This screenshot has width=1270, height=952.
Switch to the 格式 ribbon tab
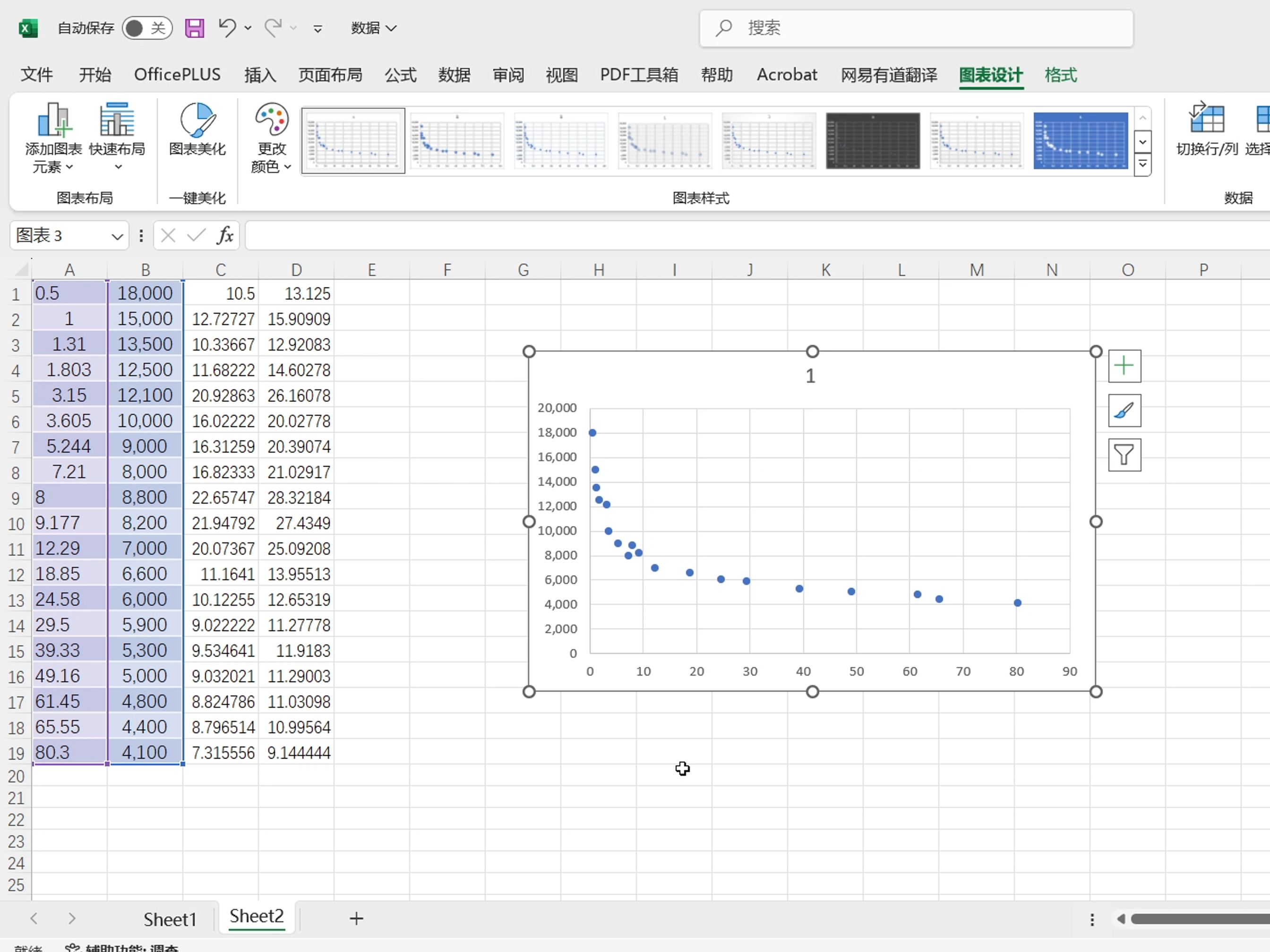point(1060,75)
